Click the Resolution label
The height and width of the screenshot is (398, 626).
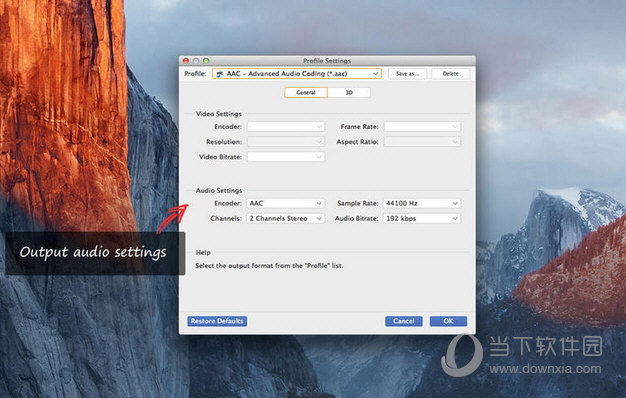(x=224, y=142)
